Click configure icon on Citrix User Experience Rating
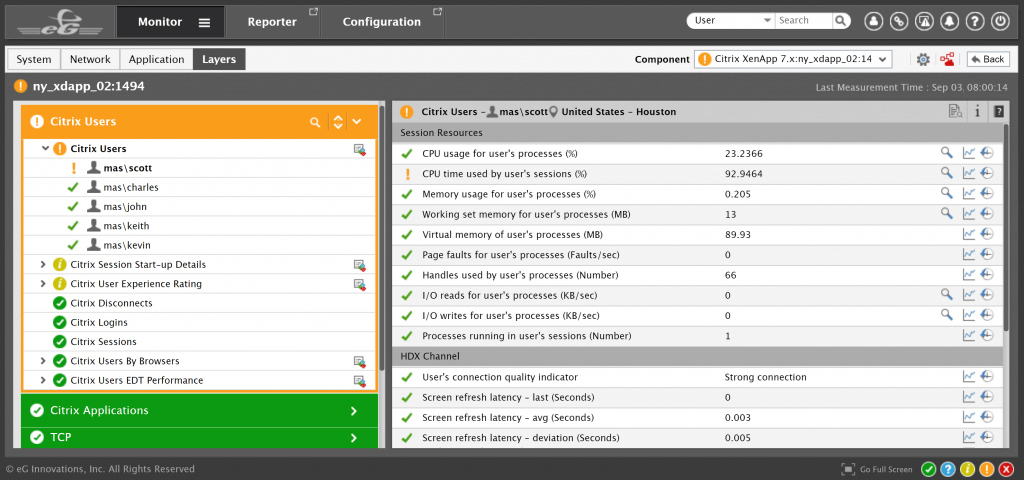 tap(359, 284)
